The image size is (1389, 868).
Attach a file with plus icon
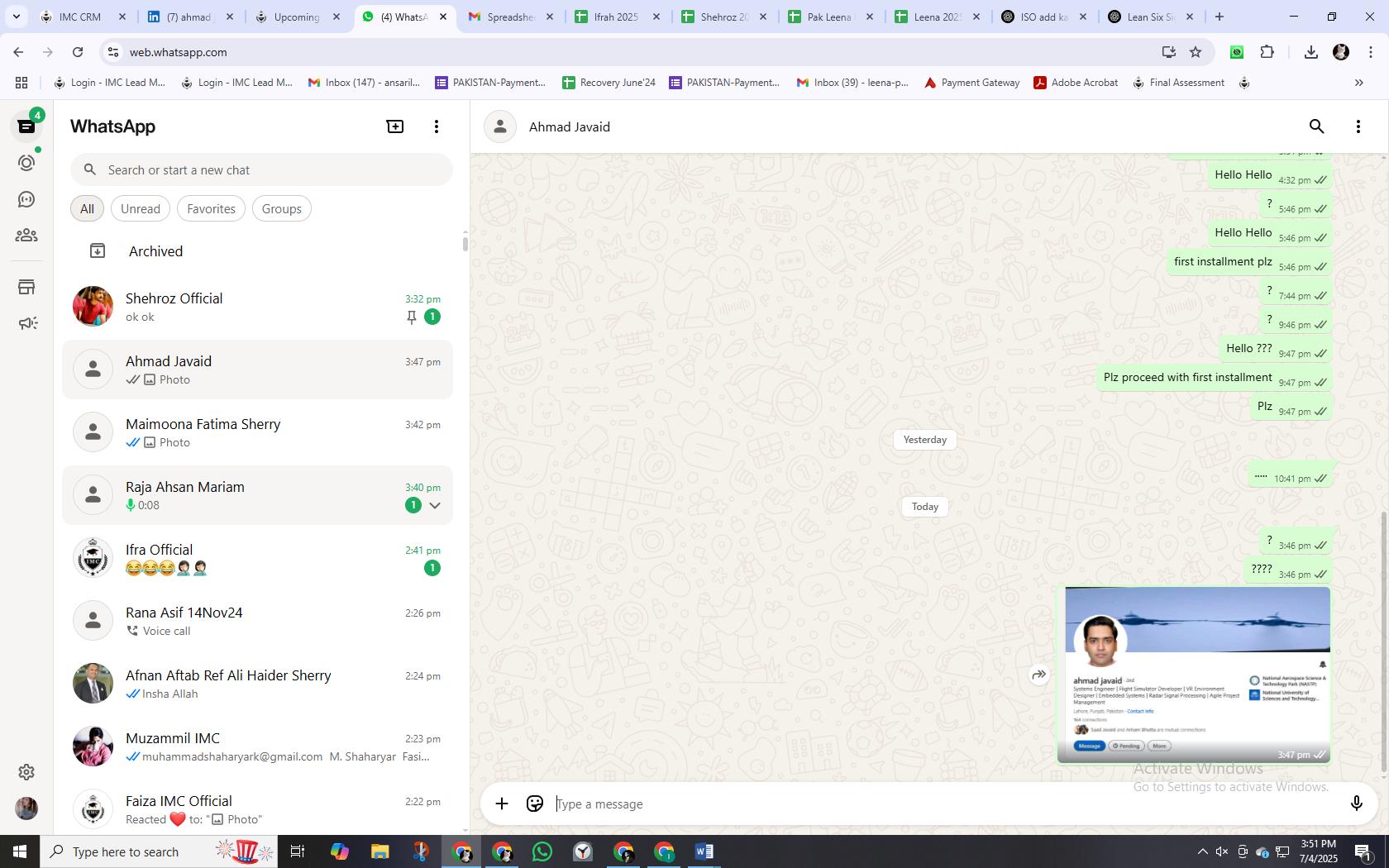tap(502, 804)
